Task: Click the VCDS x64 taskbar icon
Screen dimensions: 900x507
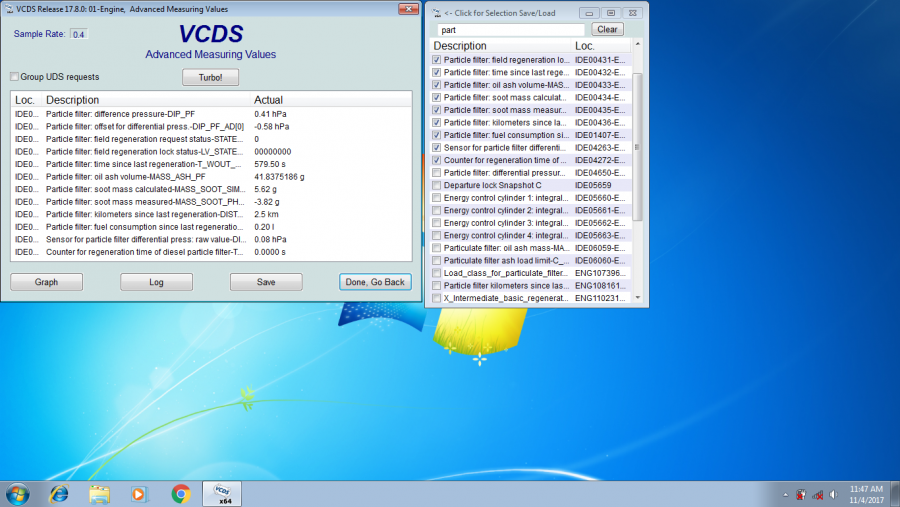Action: tap(223, 493)
